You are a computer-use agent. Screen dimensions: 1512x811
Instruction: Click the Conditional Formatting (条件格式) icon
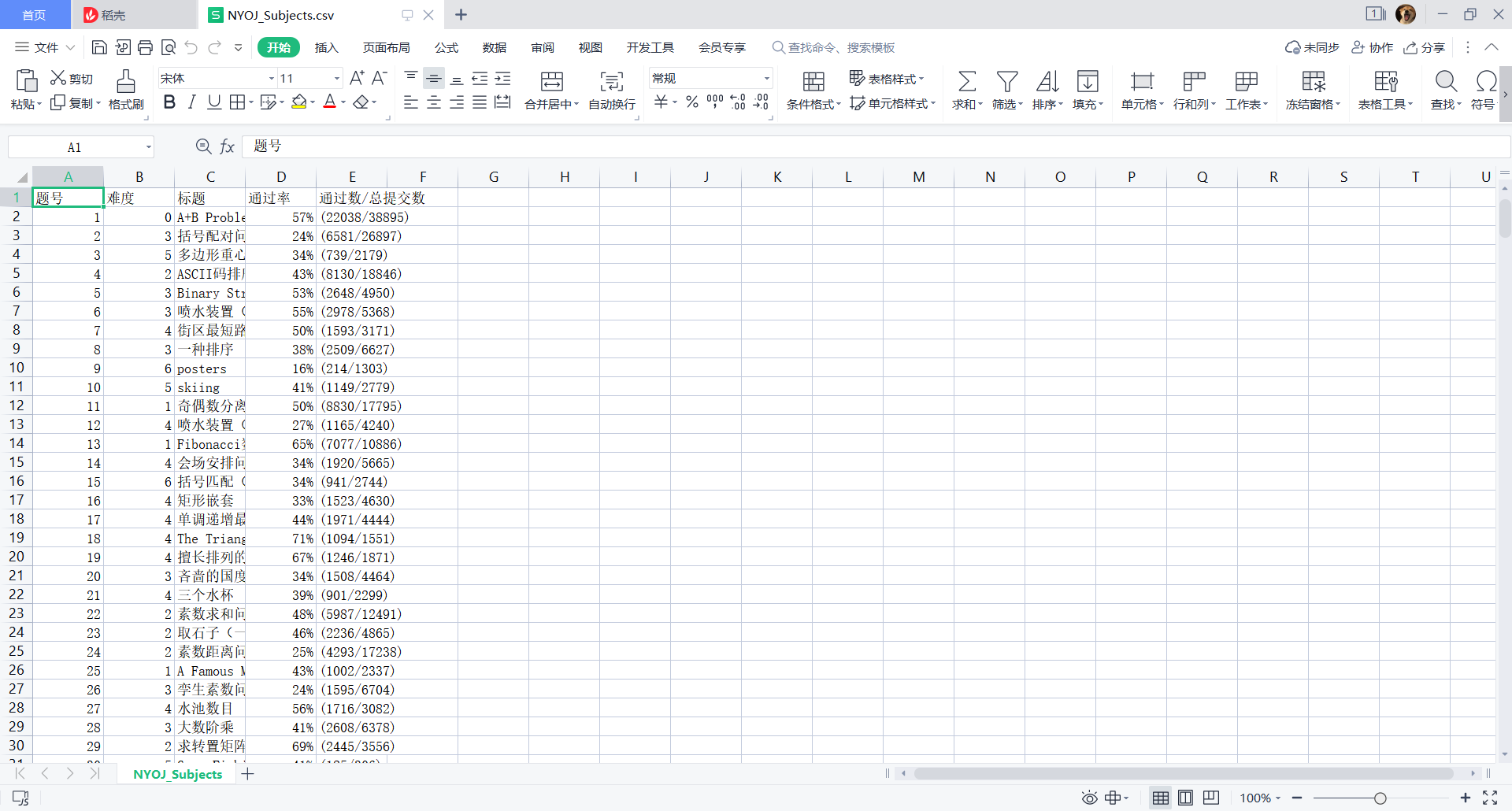tap(813, 81)
